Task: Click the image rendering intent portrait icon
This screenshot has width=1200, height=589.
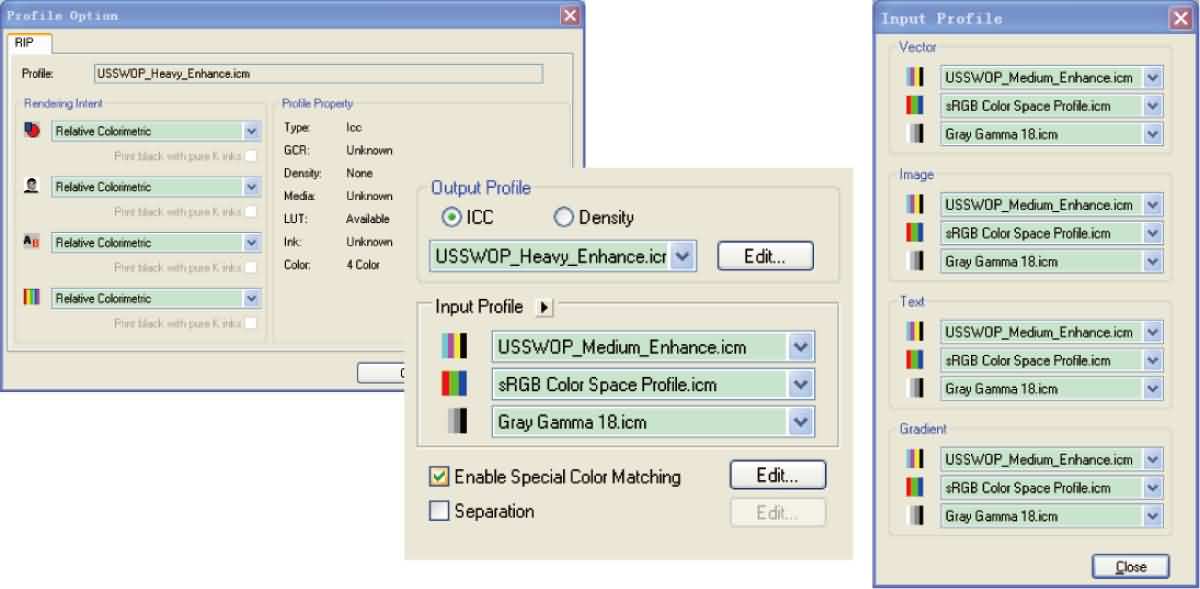Action: coord(32,187)
